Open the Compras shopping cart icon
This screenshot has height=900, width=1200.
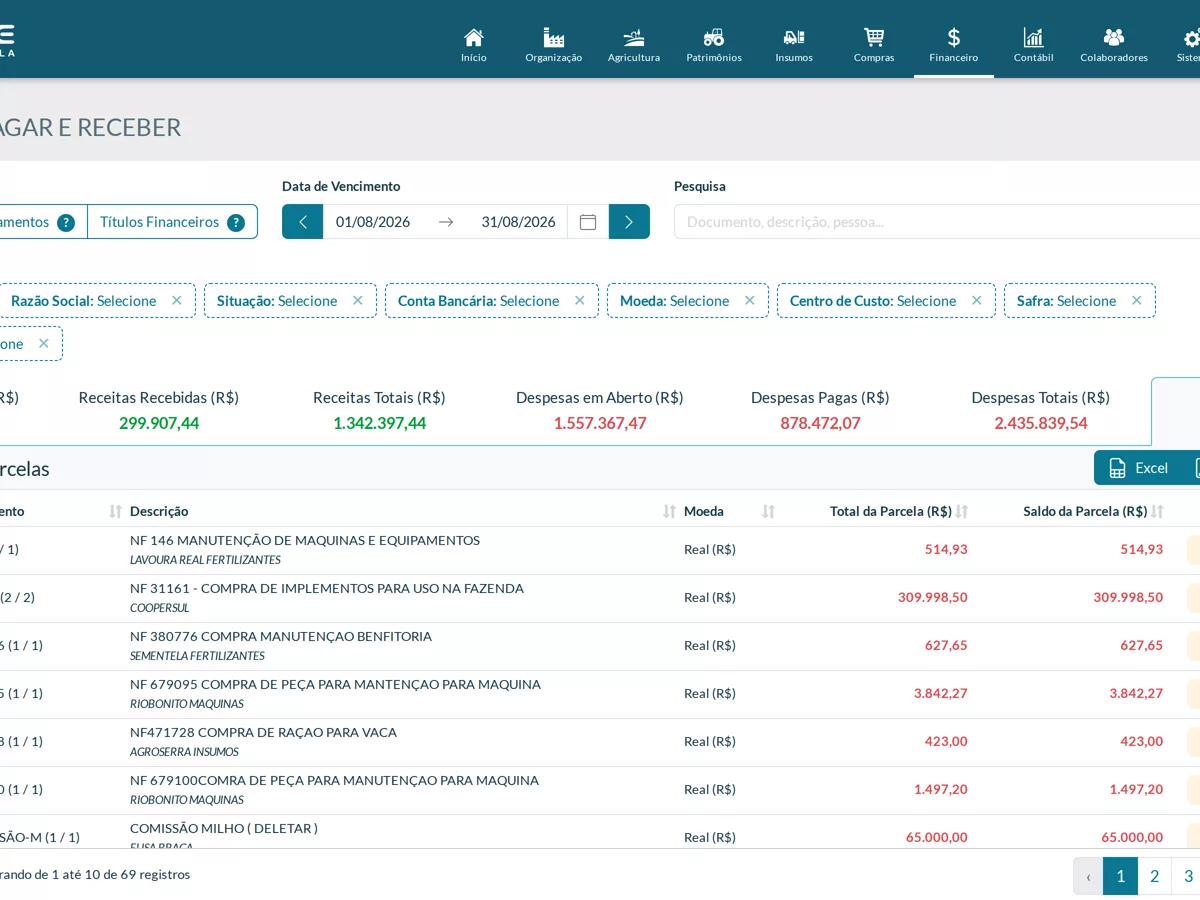coord(874,38)
